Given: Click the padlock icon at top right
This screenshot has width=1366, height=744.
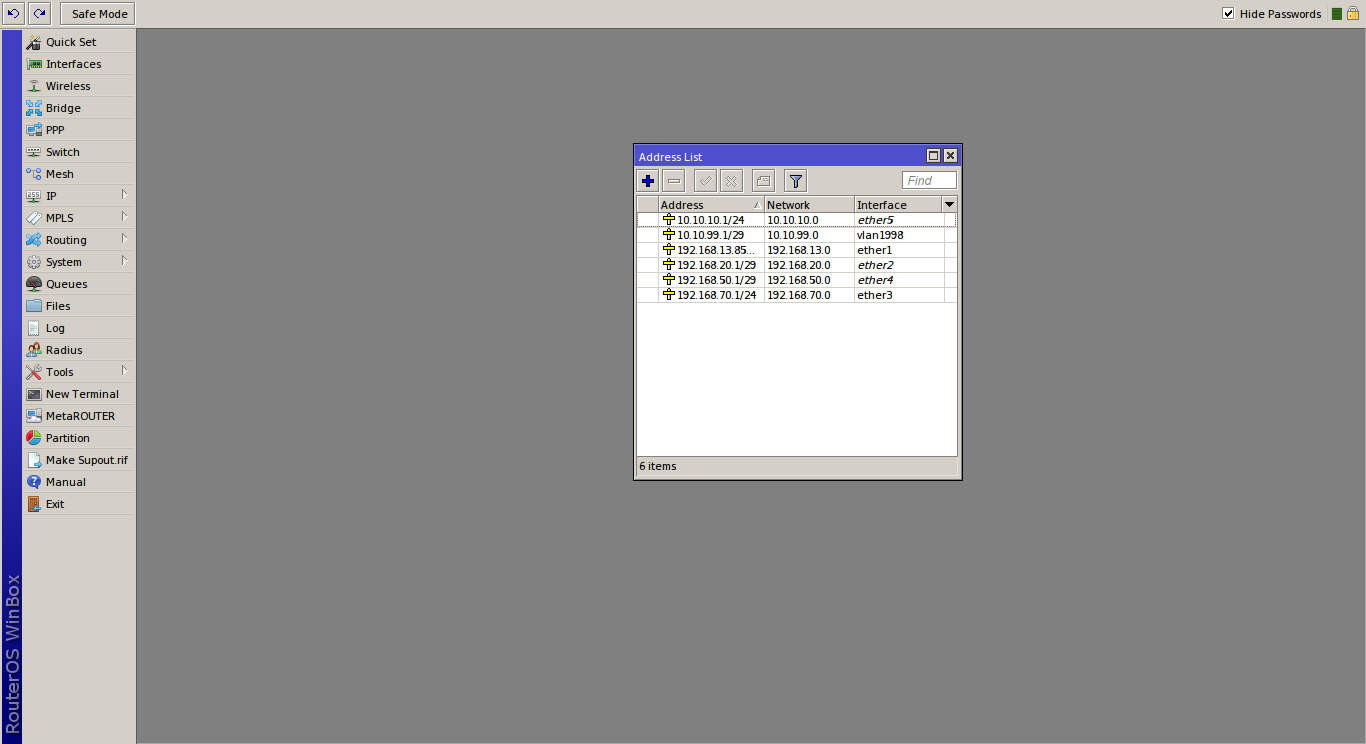Looking at the screenshot, I should (1352, 14).
